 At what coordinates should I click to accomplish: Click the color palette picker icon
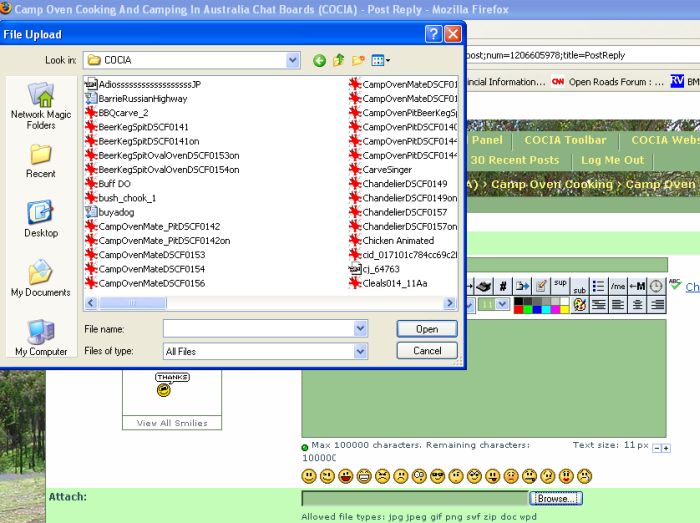(579, 304)
